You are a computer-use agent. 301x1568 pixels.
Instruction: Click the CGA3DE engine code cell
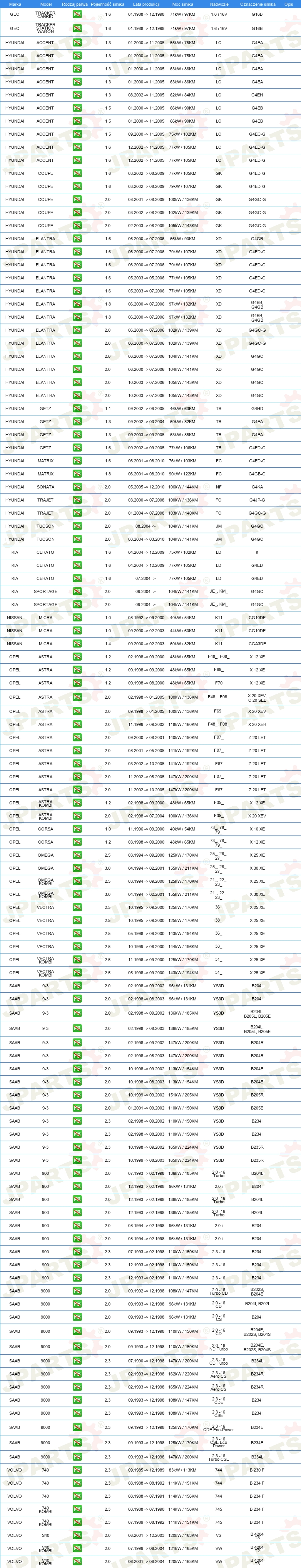pos(257,643)
